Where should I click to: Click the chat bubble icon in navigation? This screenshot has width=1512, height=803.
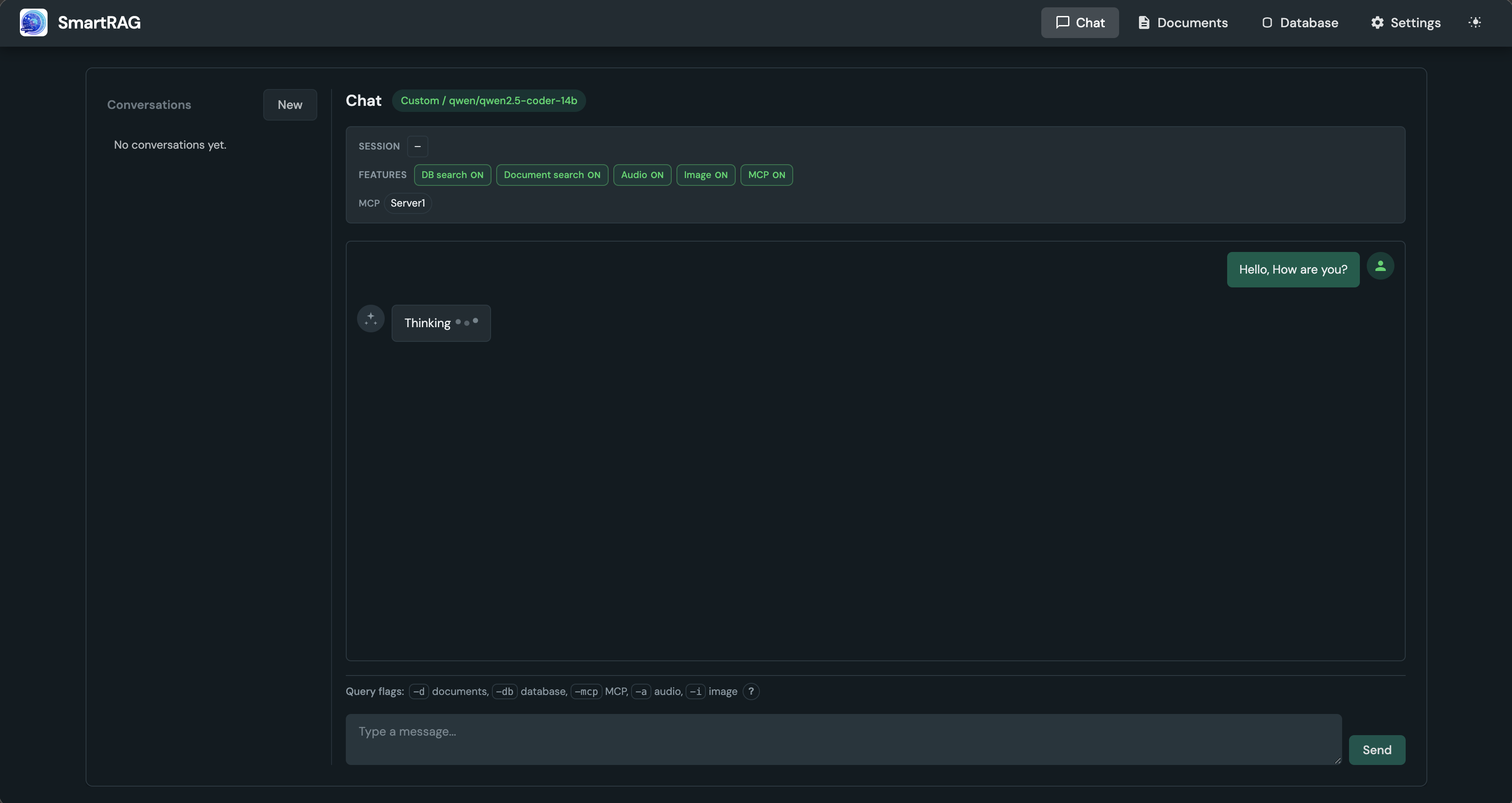pyautogui.click(x=1062, y=22)
